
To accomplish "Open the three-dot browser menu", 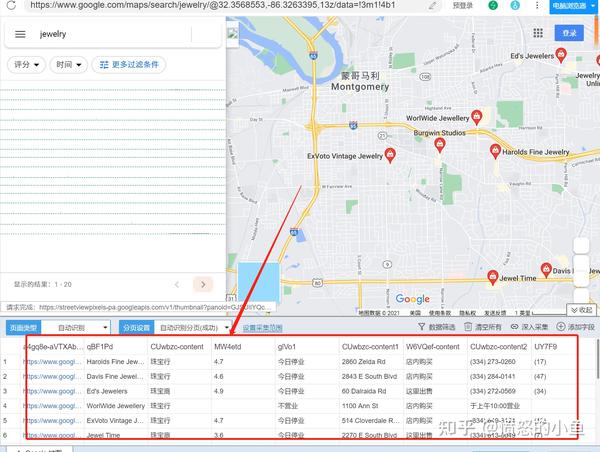I will point(537,5).
